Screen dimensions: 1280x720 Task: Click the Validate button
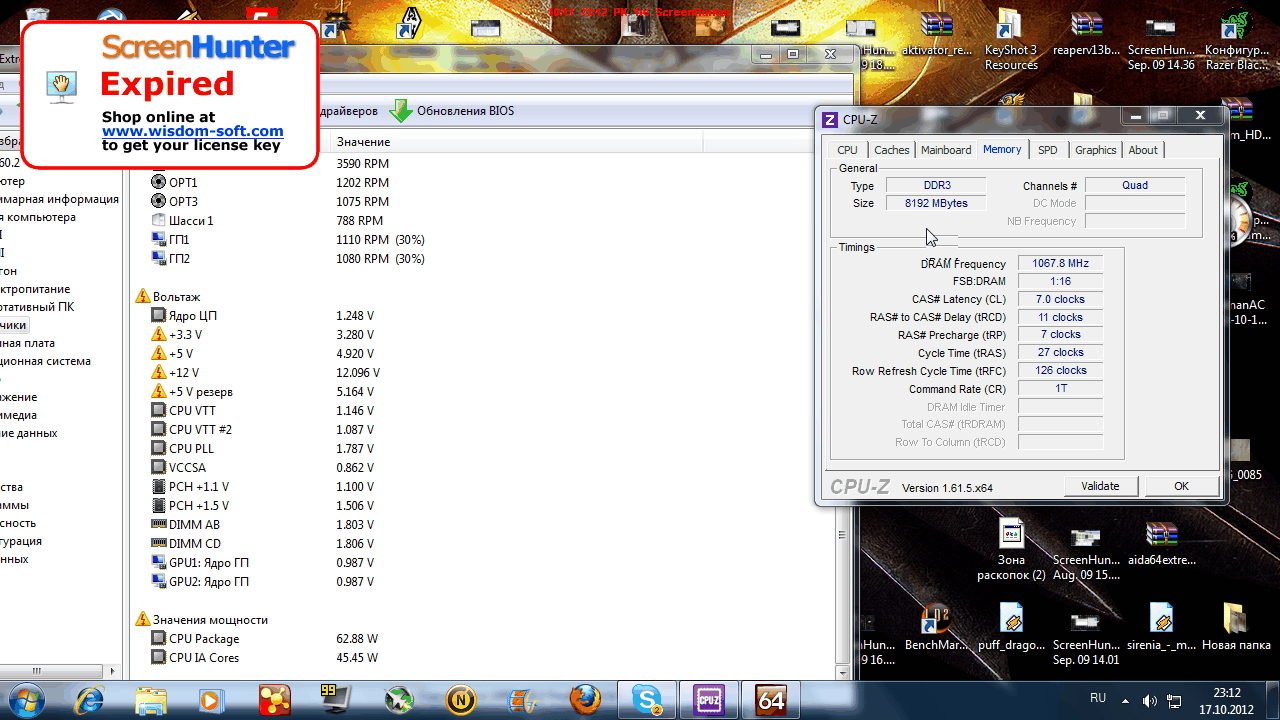[x=1100, y=486]
